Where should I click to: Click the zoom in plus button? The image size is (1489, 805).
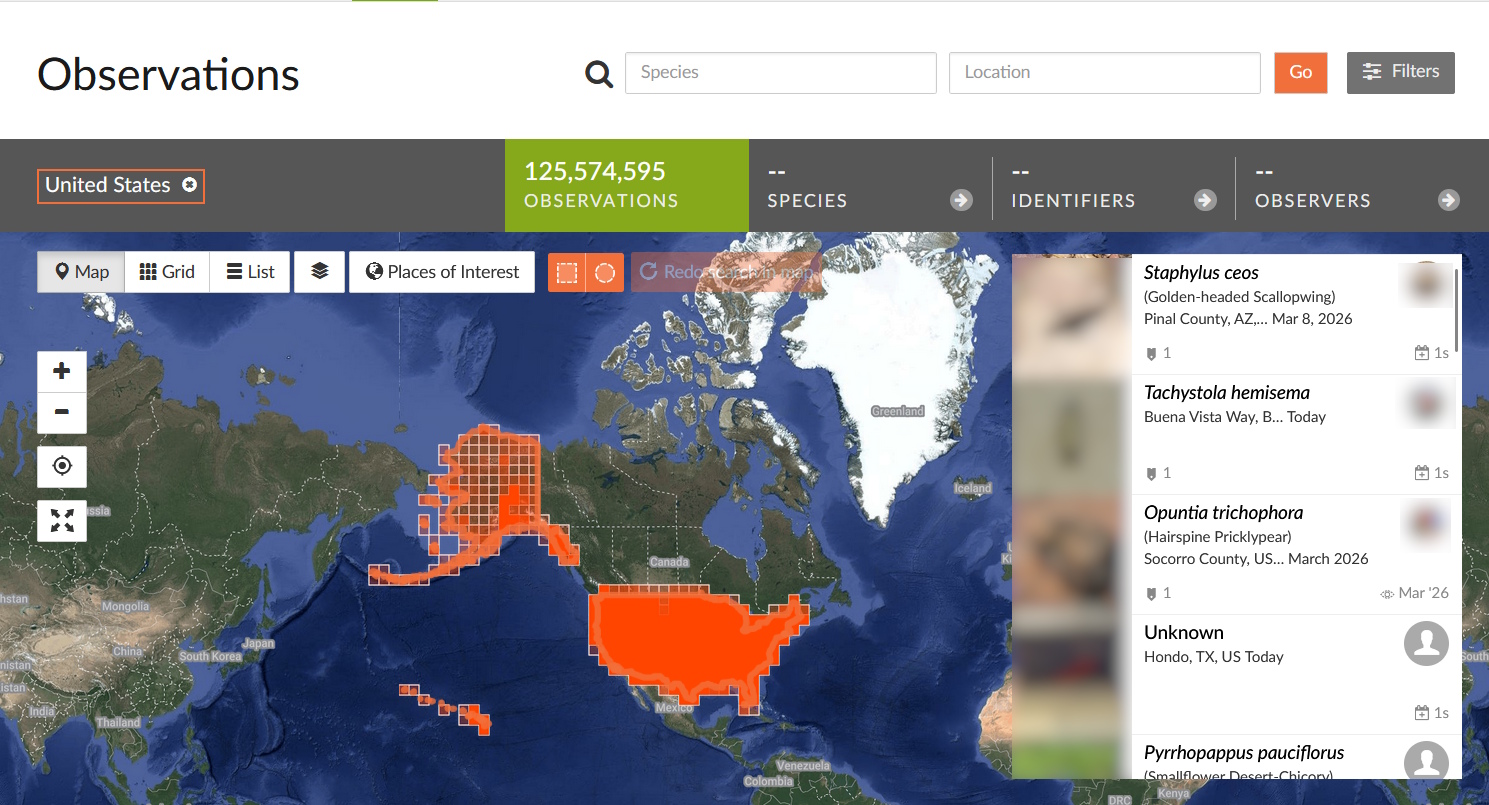point(62,371)
